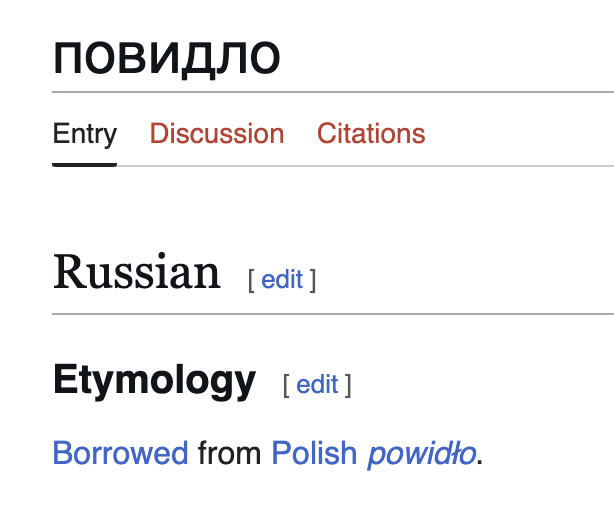This screenshot has width=614, height=528.
Task: Select the Entry tab
Action: pos(84,134)
